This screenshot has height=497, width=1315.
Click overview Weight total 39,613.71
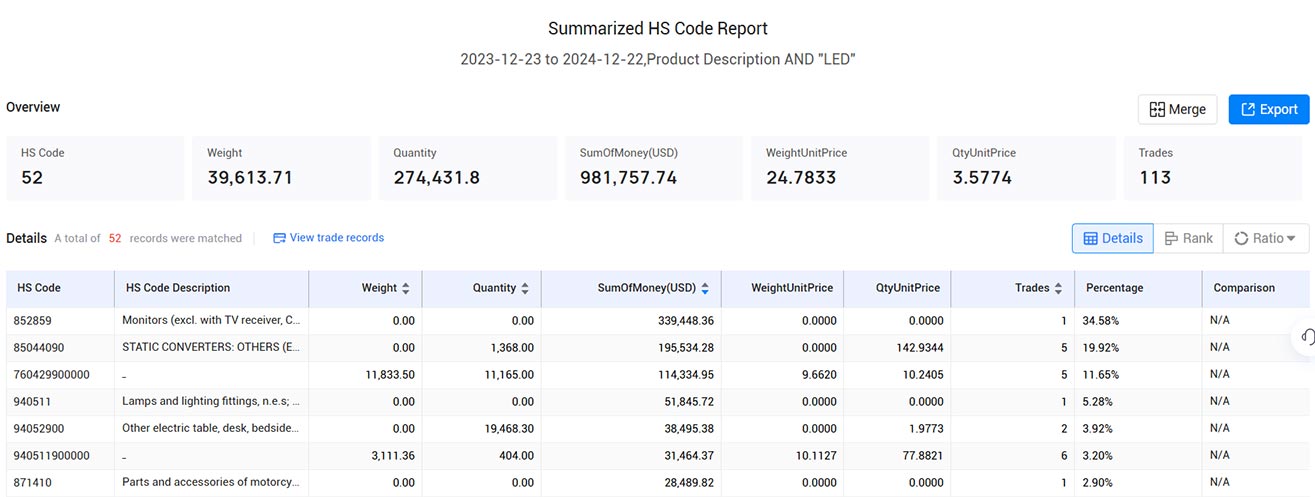pyautogui.click(x=250, y=178)
